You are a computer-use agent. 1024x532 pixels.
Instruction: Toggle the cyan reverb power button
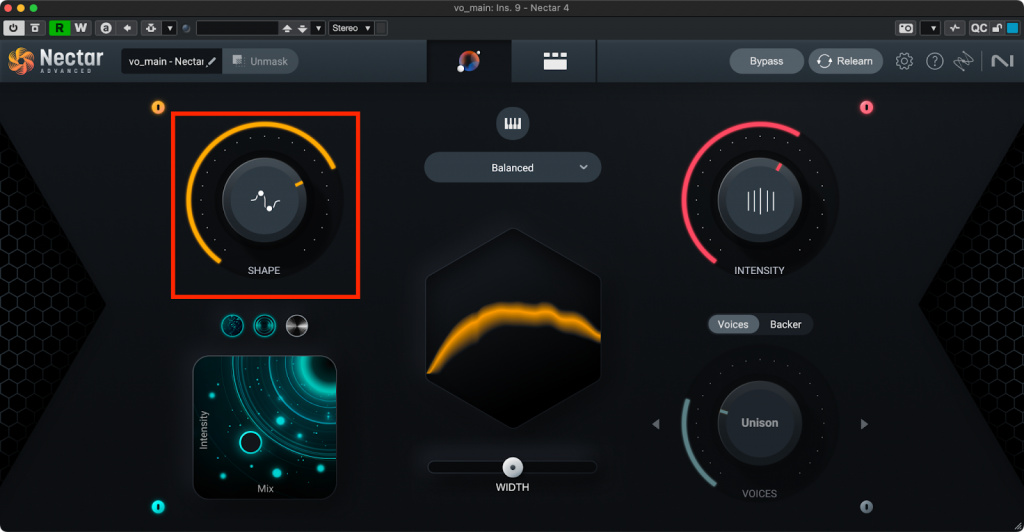[x=158, y=507]
